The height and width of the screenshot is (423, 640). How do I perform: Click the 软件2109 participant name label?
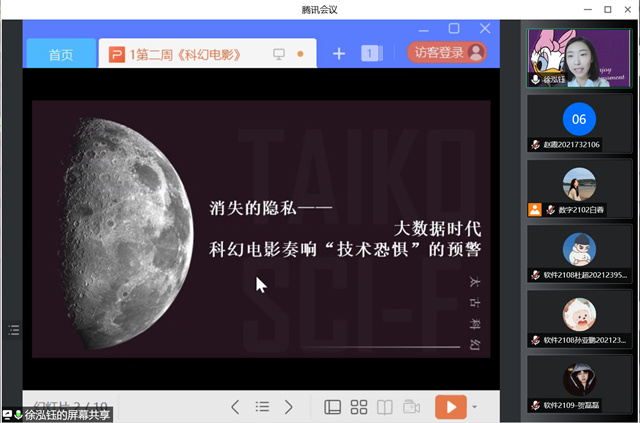571,405
